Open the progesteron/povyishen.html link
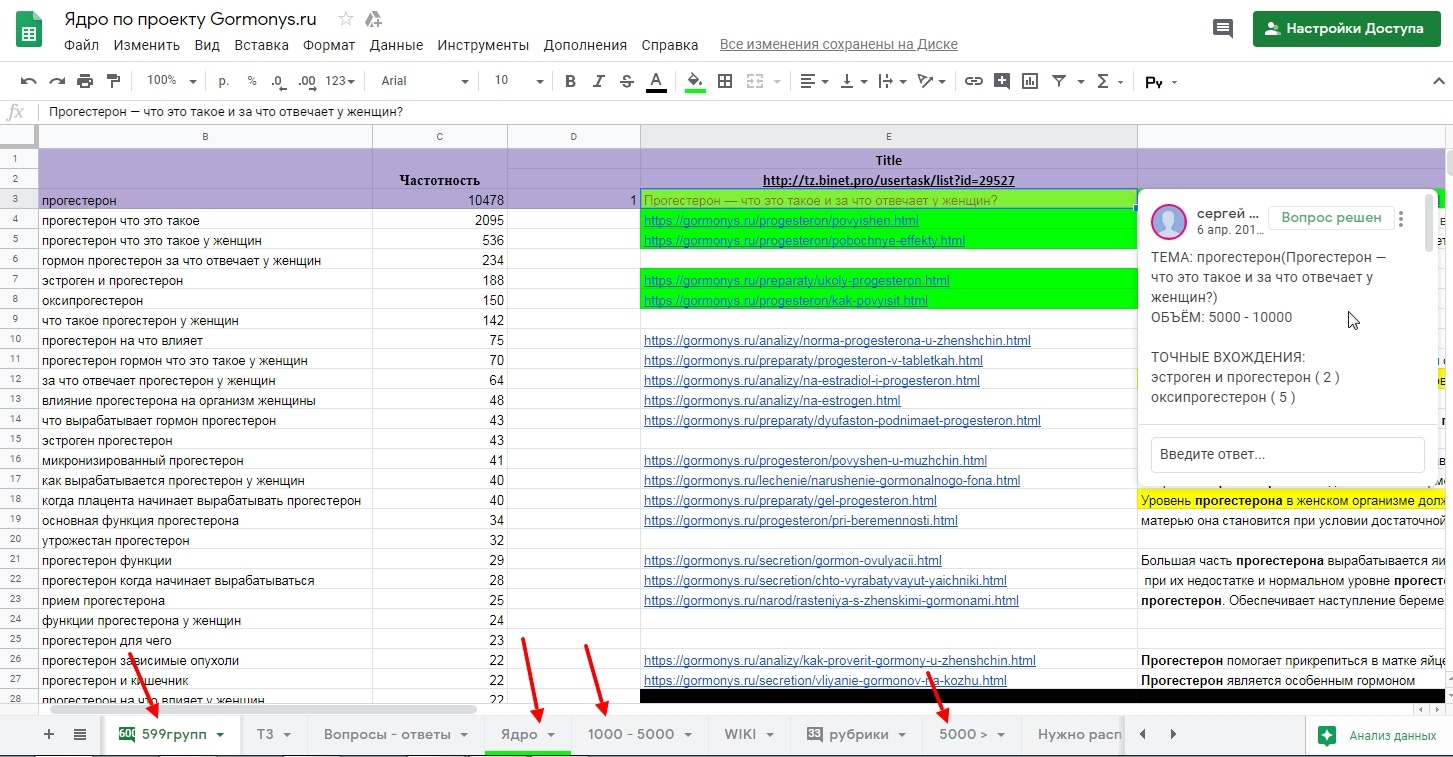This screenshot has width=1453, height=757. coord(781,221)
